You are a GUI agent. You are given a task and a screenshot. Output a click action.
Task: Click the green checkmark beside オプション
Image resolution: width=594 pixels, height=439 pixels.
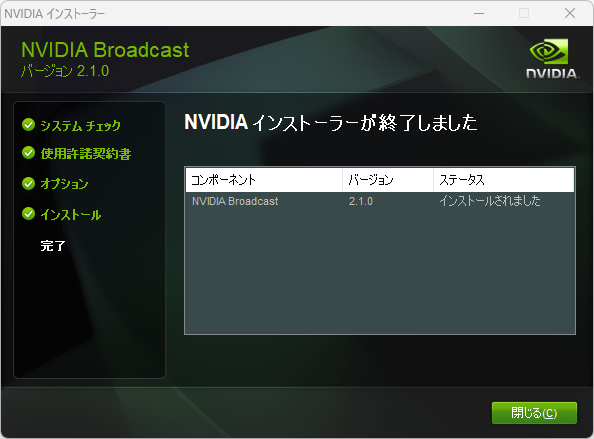28,183
